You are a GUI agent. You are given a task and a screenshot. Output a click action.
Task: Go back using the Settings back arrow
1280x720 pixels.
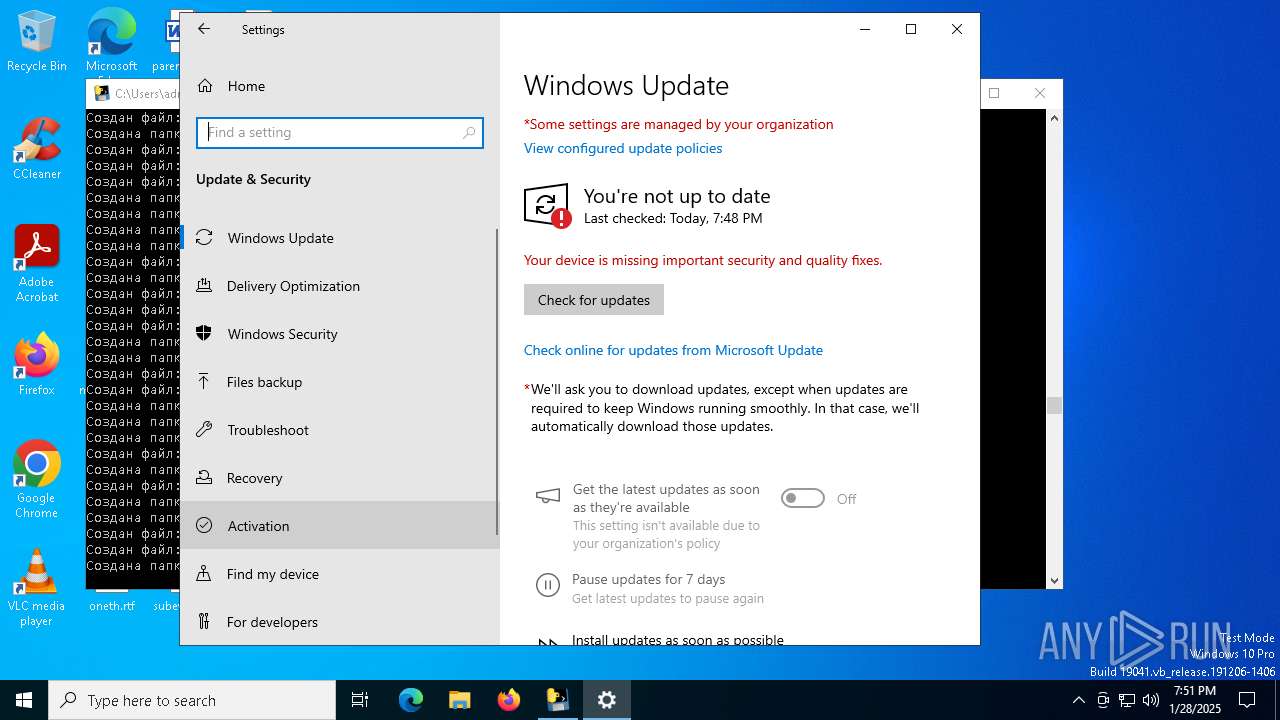204,29
